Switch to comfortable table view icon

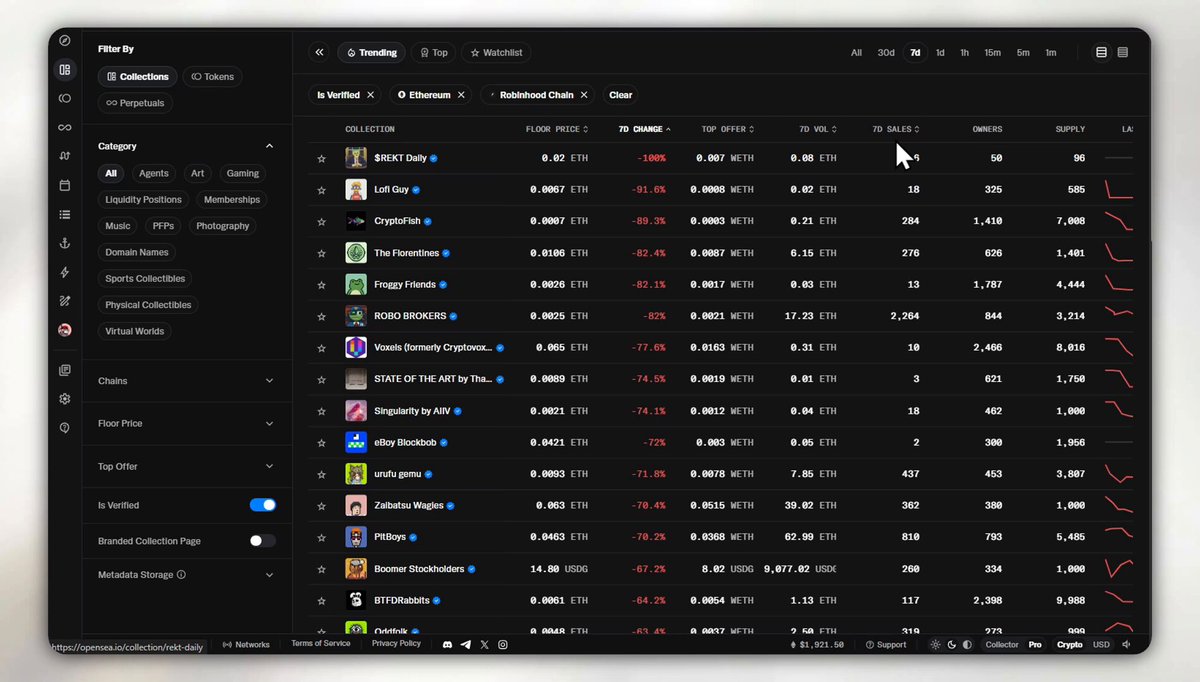pos(1101,52)
